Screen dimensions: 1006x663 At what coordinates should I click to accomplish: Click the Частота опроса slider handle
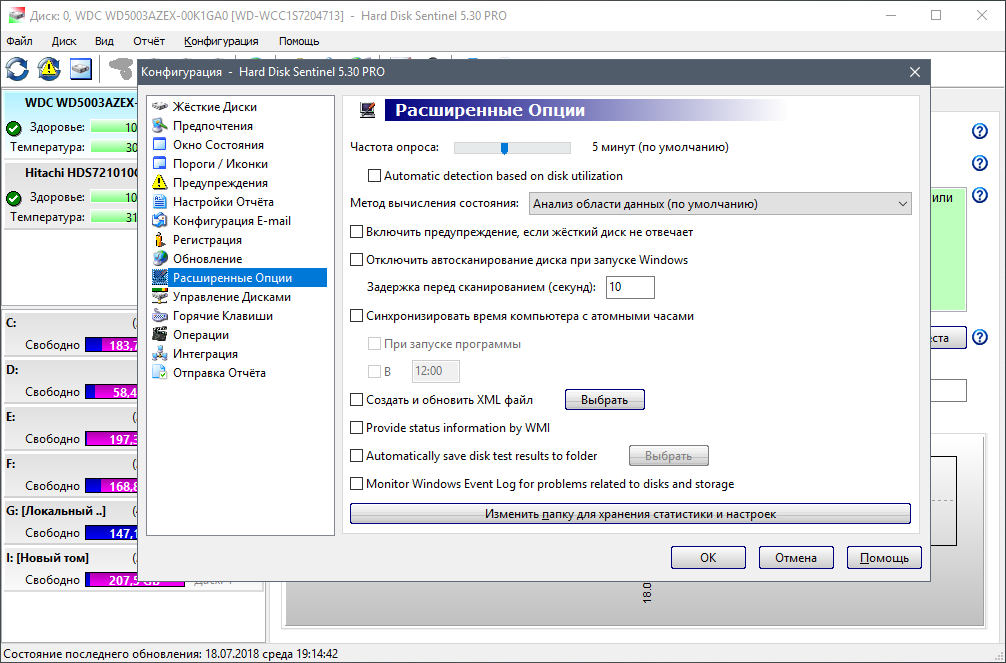coord(504,148)
